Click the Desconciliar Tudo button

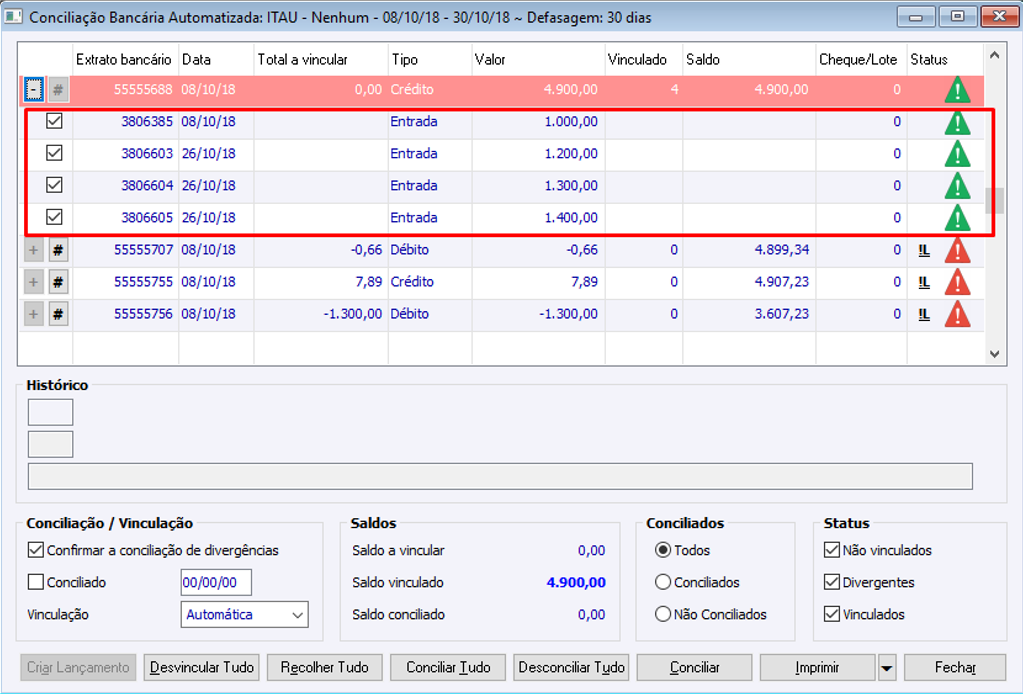572,668
